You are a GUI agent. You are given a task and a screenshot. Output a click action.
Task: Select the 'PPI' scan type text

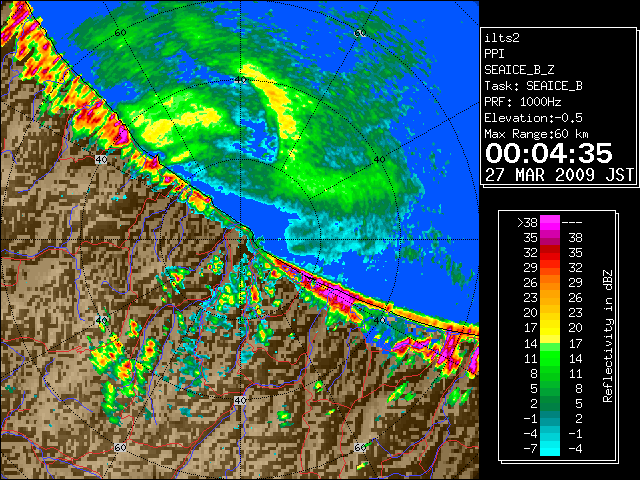pyautogui.click(x=494, y=54)
